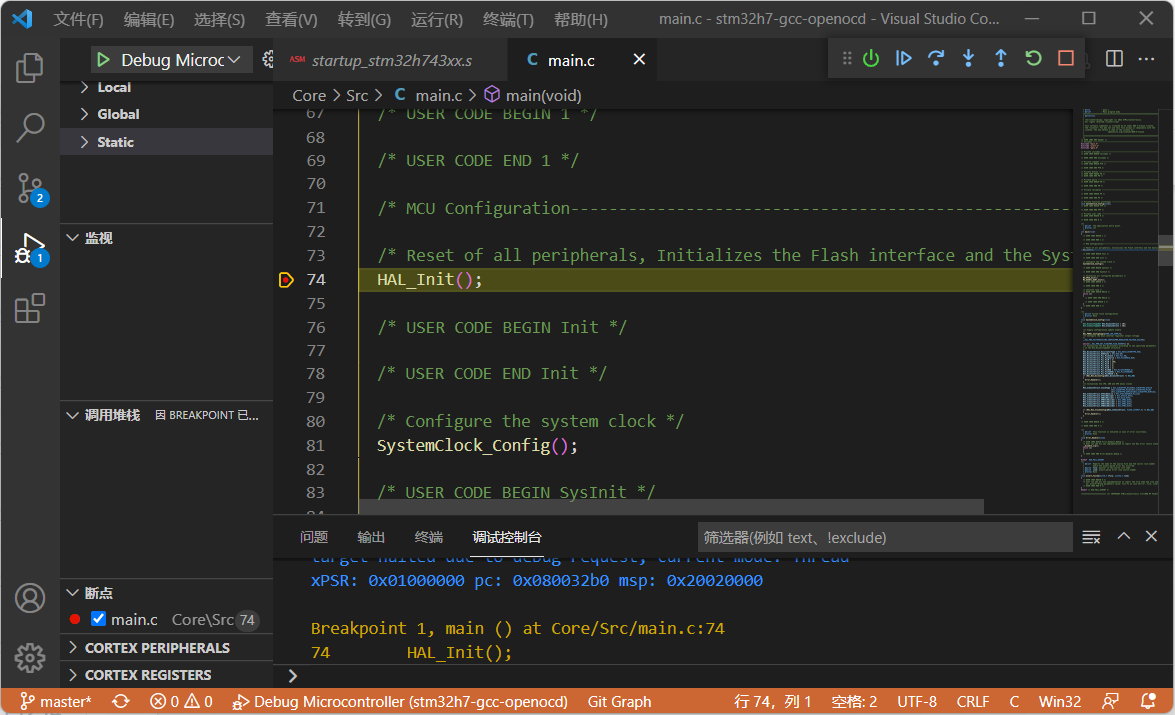Open launch.json via debug gear icon
The height and width of the screenshot is (715, 1175).
tap(268, 60)
